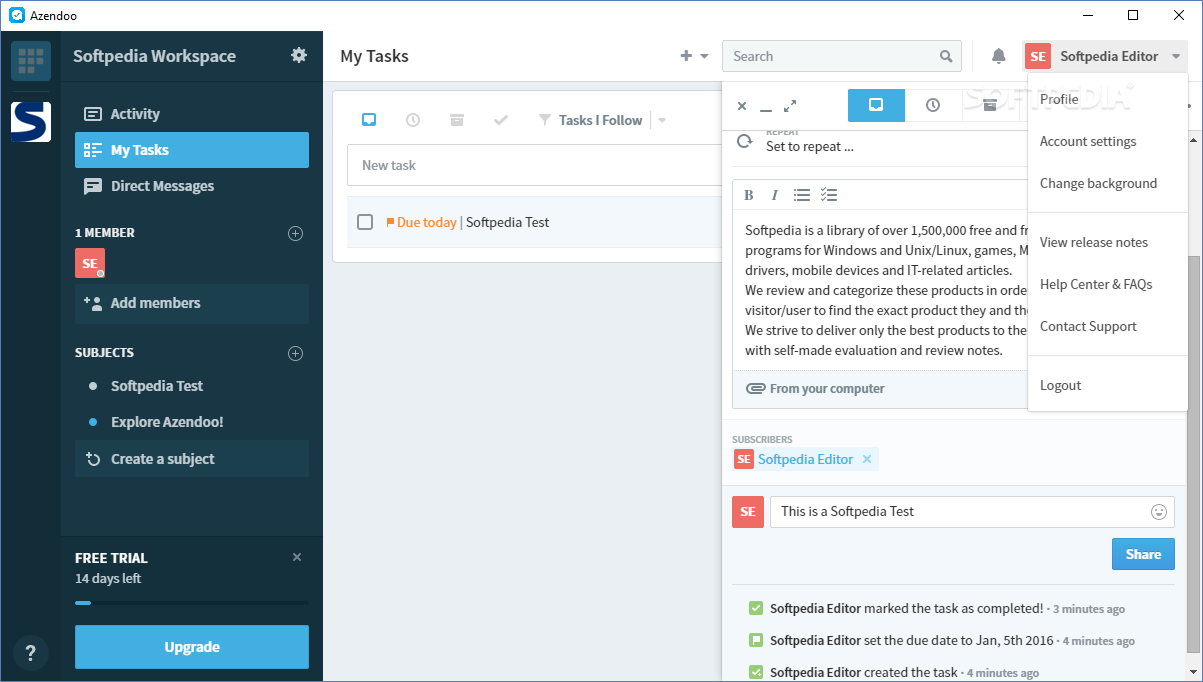Click the Softpedia Editor subscriber name
This screenshot has height=682, width=1203.
805,459
